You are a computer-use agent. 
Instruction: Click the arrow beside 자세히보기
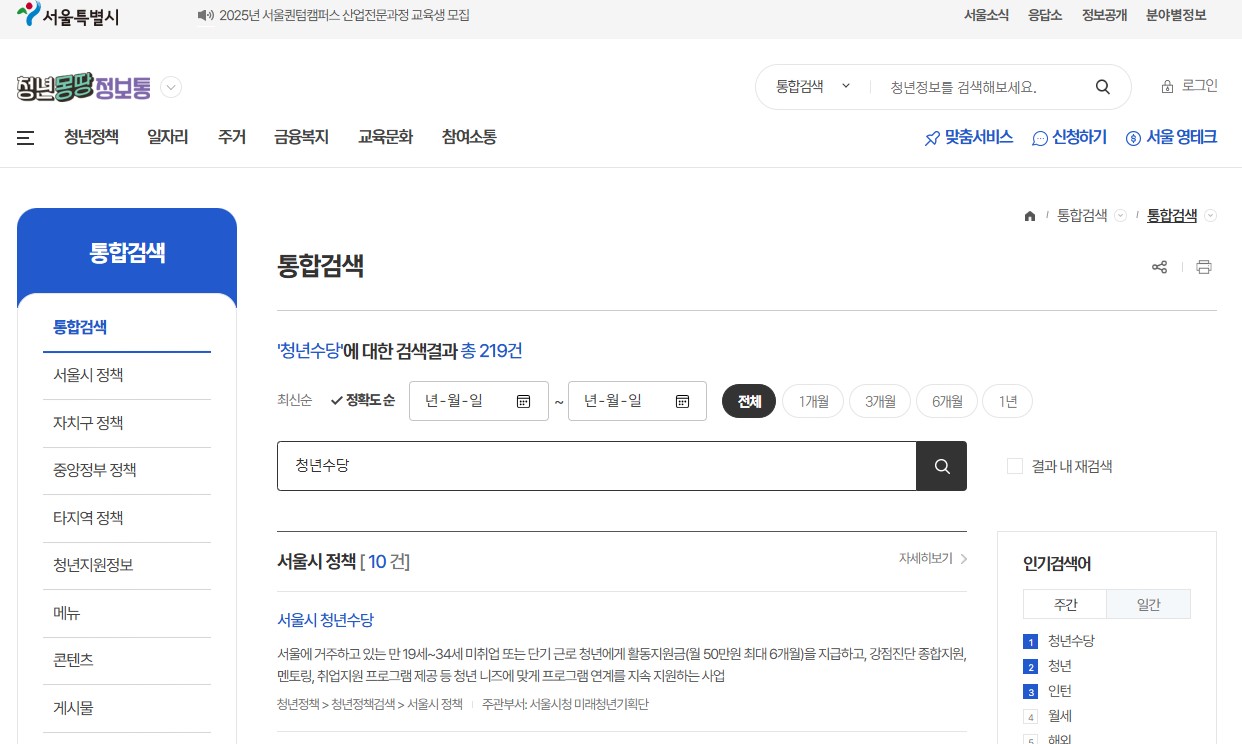coord(964,559)
